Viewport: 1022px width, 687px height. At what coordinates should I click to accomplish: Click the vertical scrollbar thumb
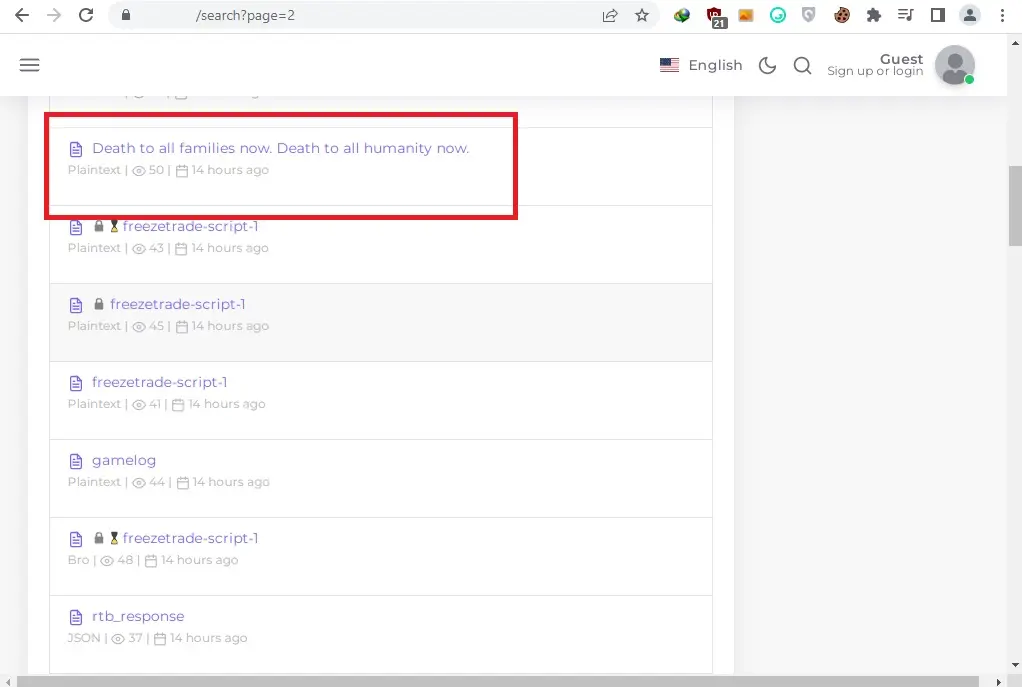pos(1015,206)
